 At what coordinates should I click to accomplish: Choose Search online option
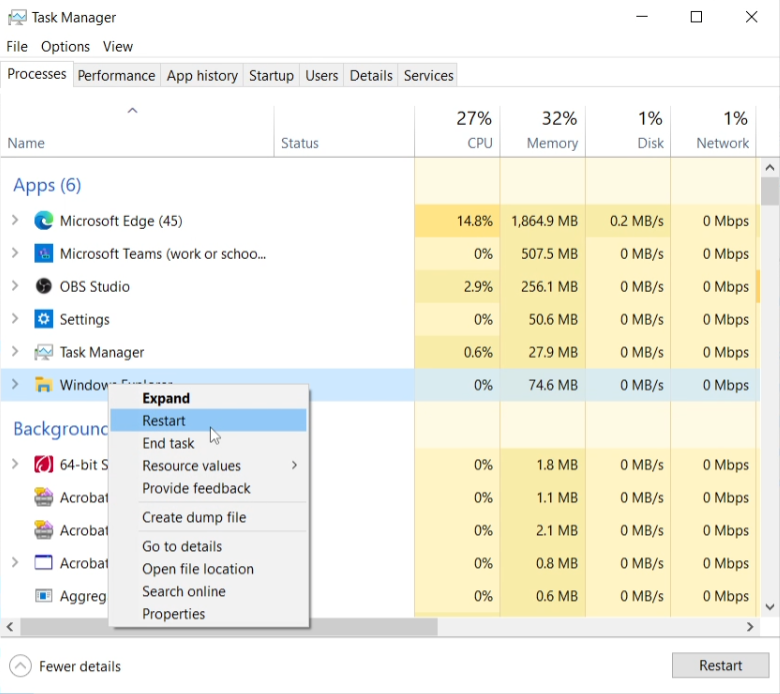click(208, 591)
